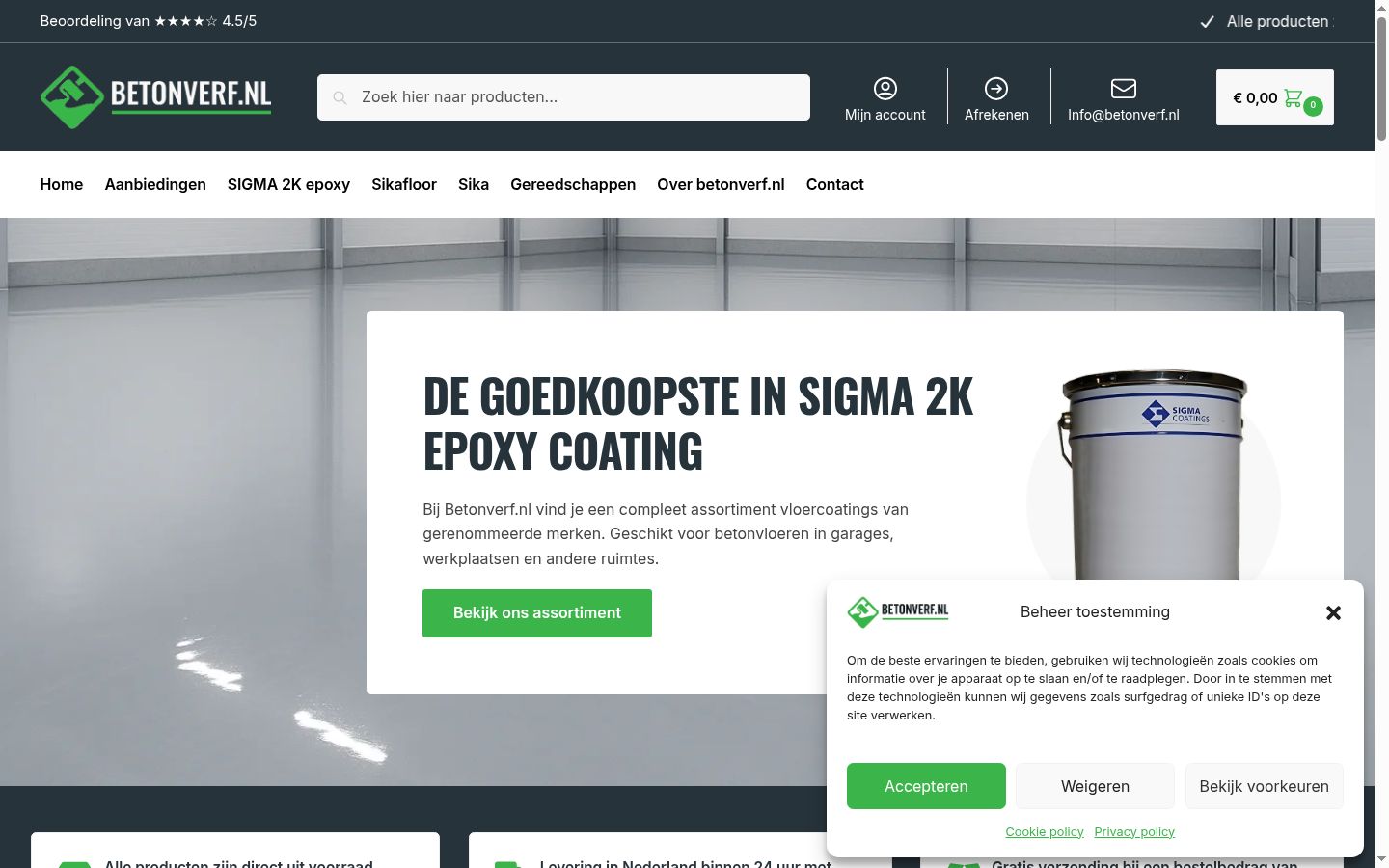Click the € 0,00 cart total
This screenshot has height=868, width=1389.
(x=1255, y=97)
